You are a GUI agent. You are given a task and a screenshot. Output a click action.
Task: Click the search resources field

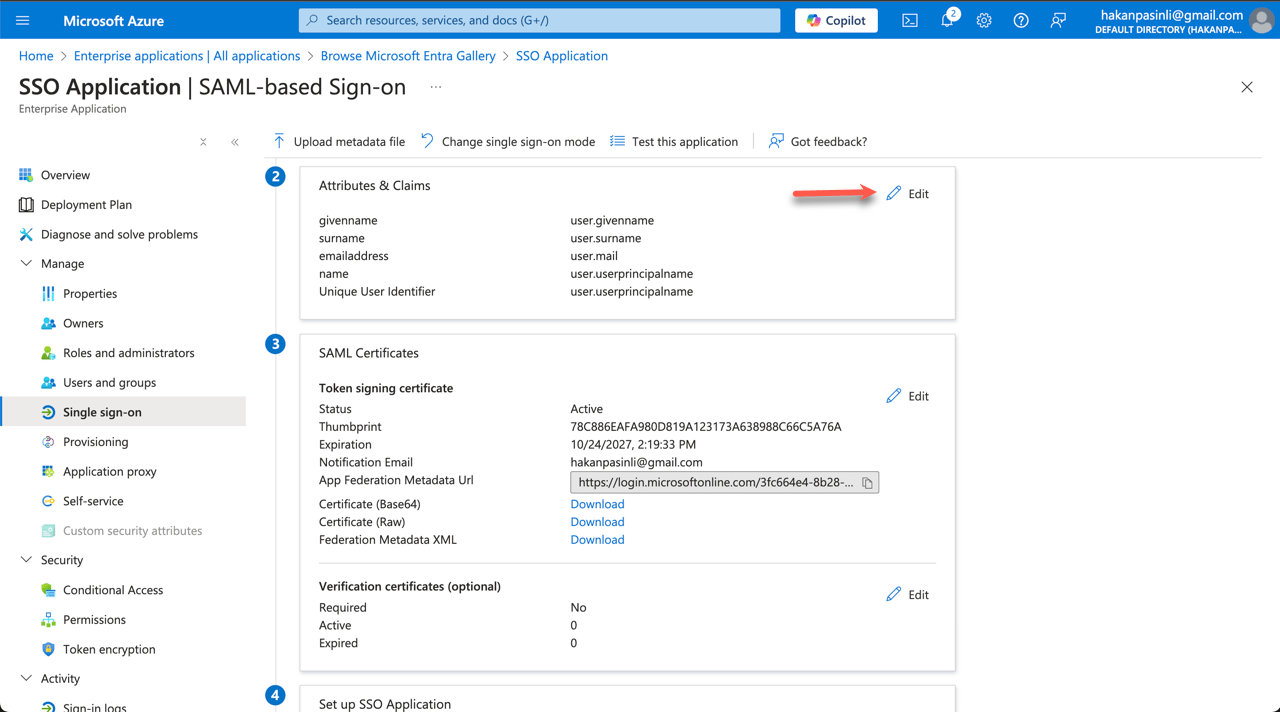539,20
